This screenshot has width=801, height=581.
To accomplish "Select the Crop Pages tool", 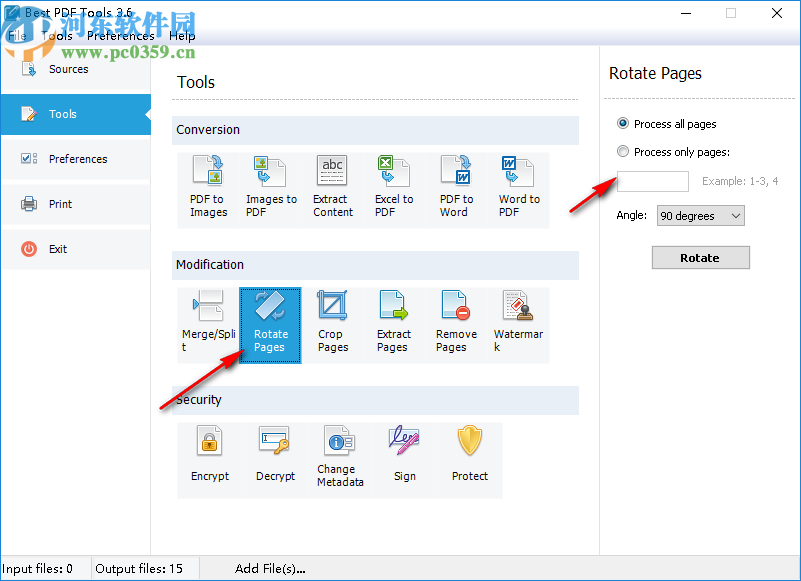I will [332, 320].
